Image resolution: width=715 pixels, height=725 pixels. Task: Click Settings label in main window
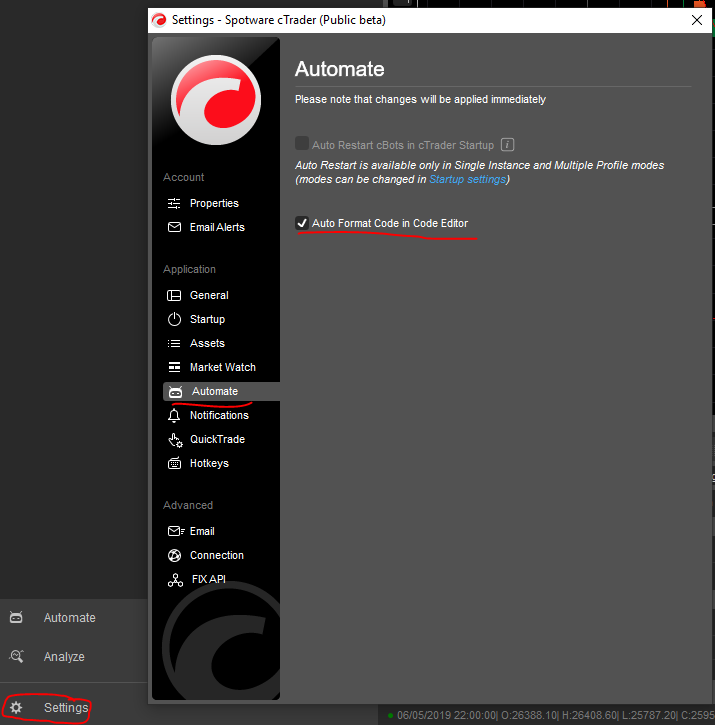pyautogui.click(x=66, y=707)
